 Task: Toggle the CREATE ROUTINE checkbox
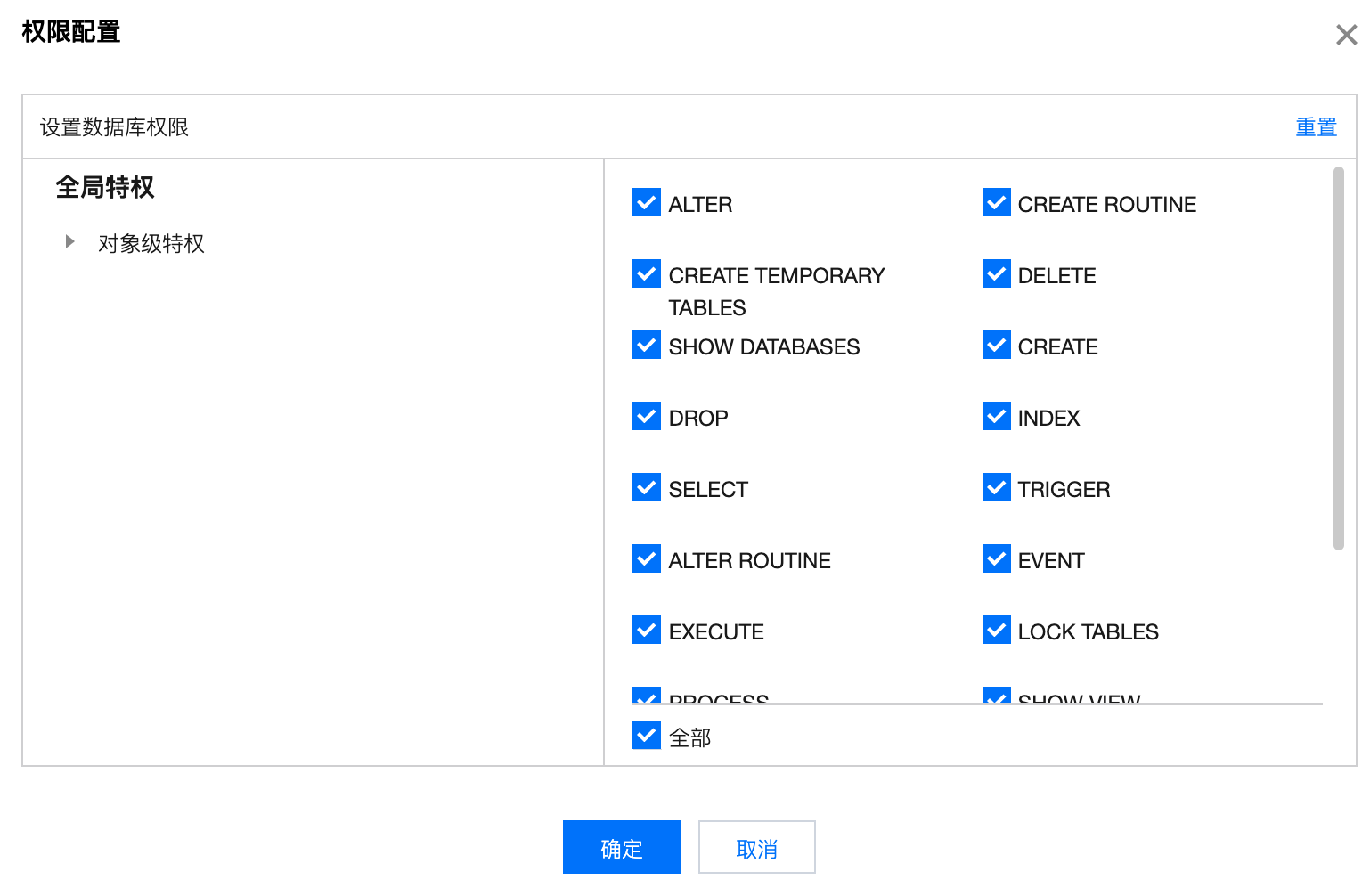(996, 203)
